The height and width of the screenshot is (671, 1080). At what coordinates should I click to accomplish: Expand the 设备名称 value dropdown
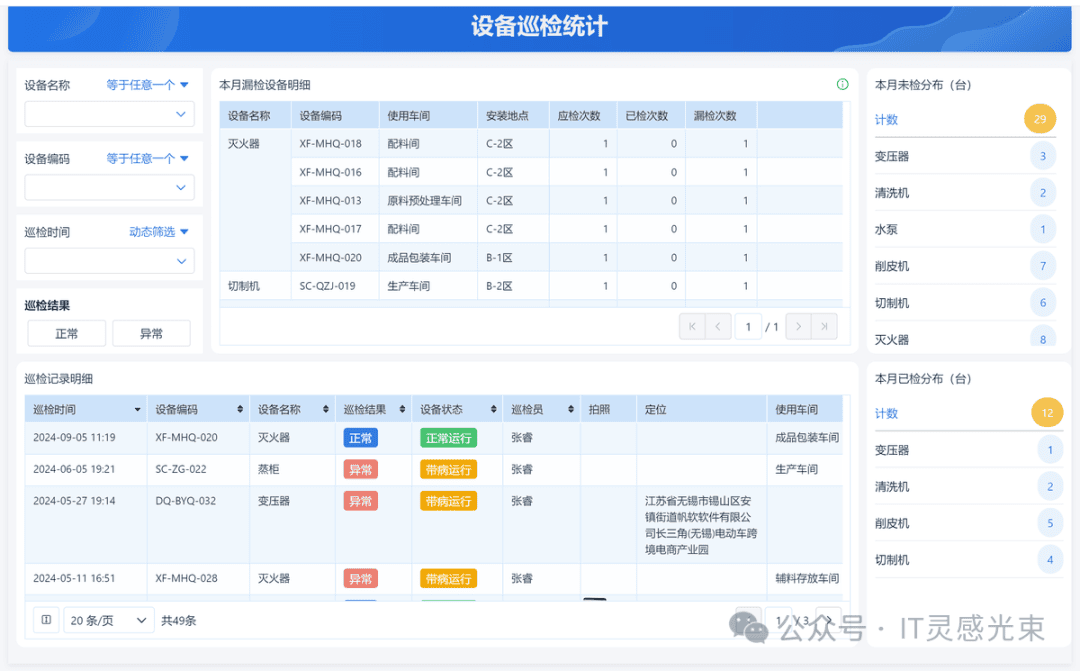point(110,114)
